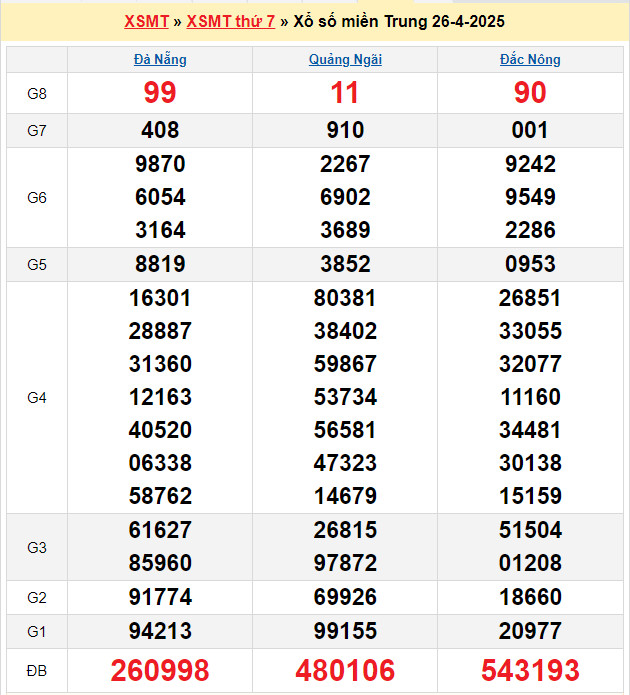Open the Quảng Ngãi province link
630x695 pixels.
coord(345,59)
